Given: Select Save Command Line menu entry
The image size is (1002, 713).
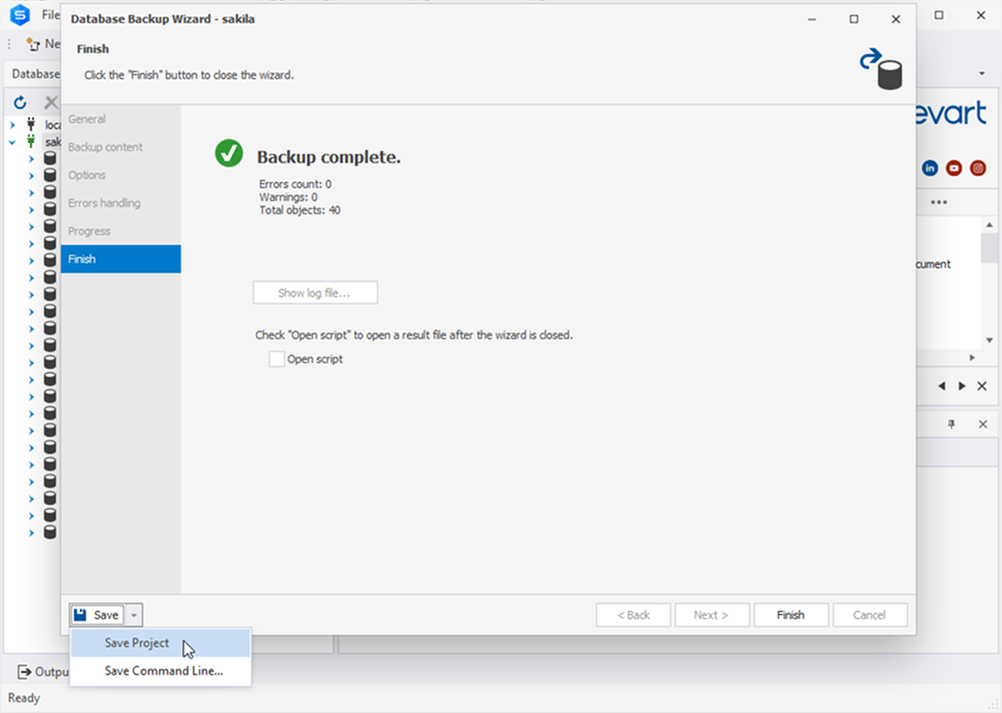Looking at the screenshot, I should [163, 671].
